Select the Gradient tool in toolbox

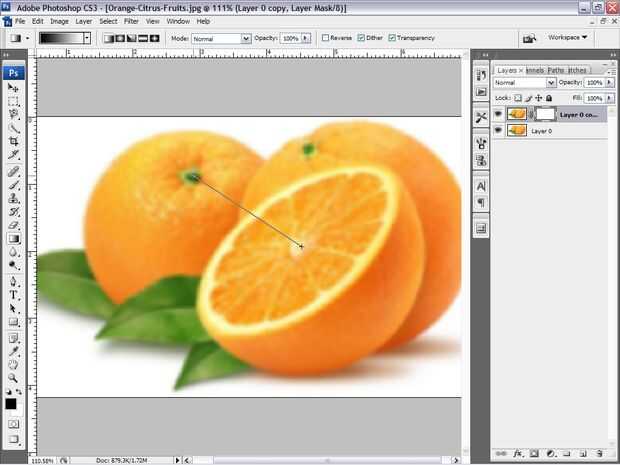click(13, 238)
